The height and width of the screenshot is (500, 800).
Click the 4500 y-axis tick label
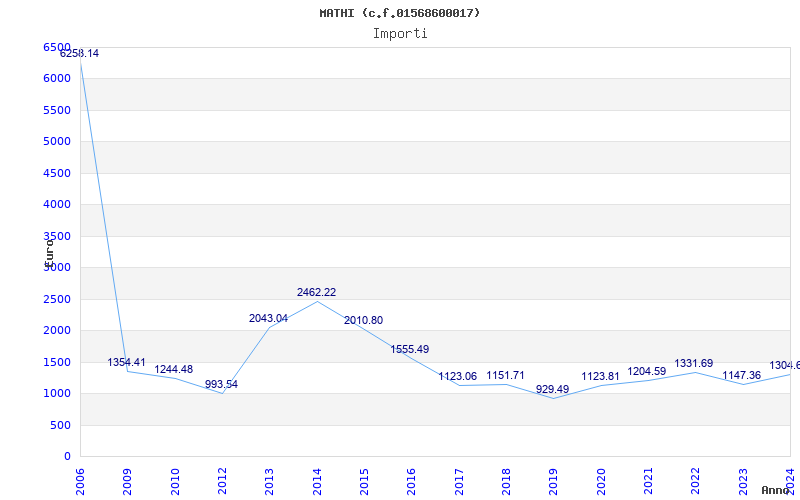tap(57, 173)
